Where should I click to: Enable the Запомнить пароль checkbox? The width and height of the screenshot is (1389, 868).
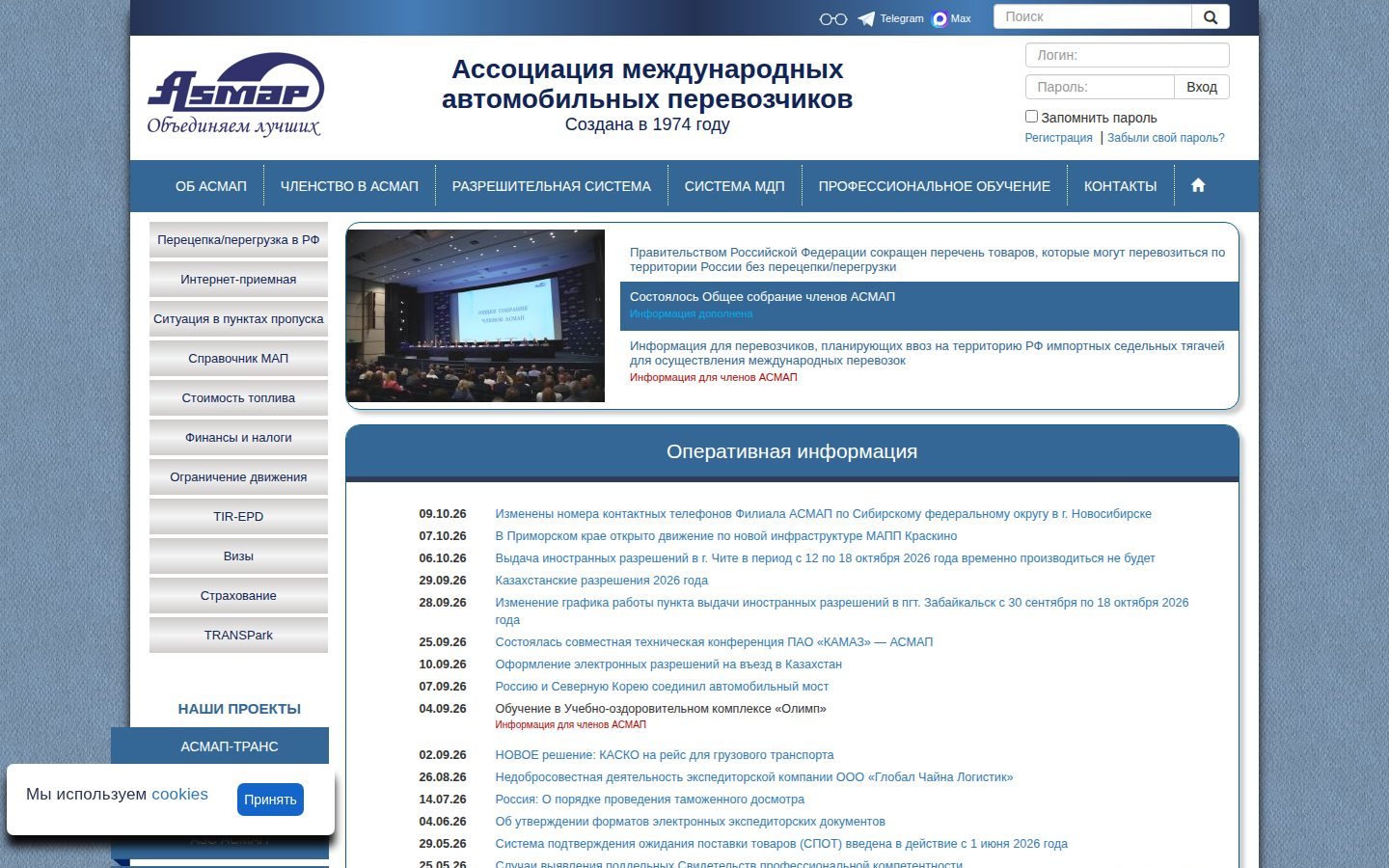pyautogui.click(x=1031, y=117)
